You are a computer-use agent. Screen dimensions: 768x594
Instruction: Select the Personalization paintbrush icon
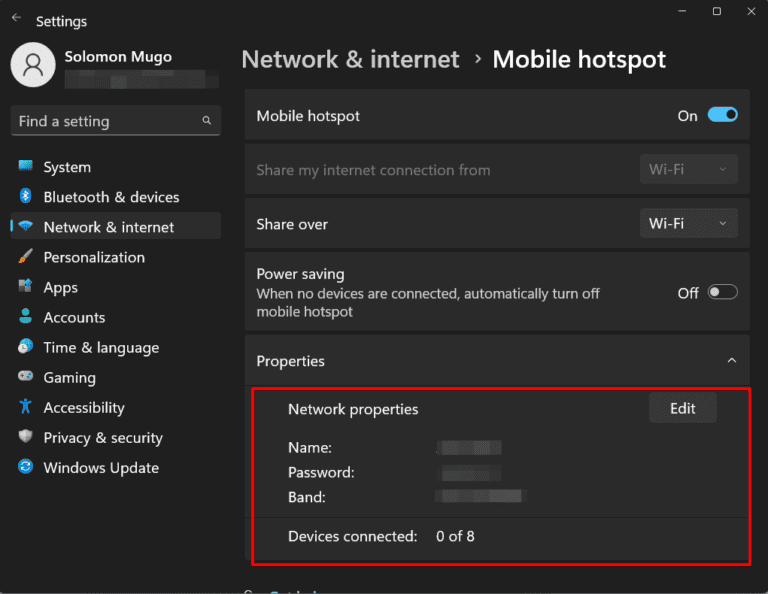coord(26,257)
